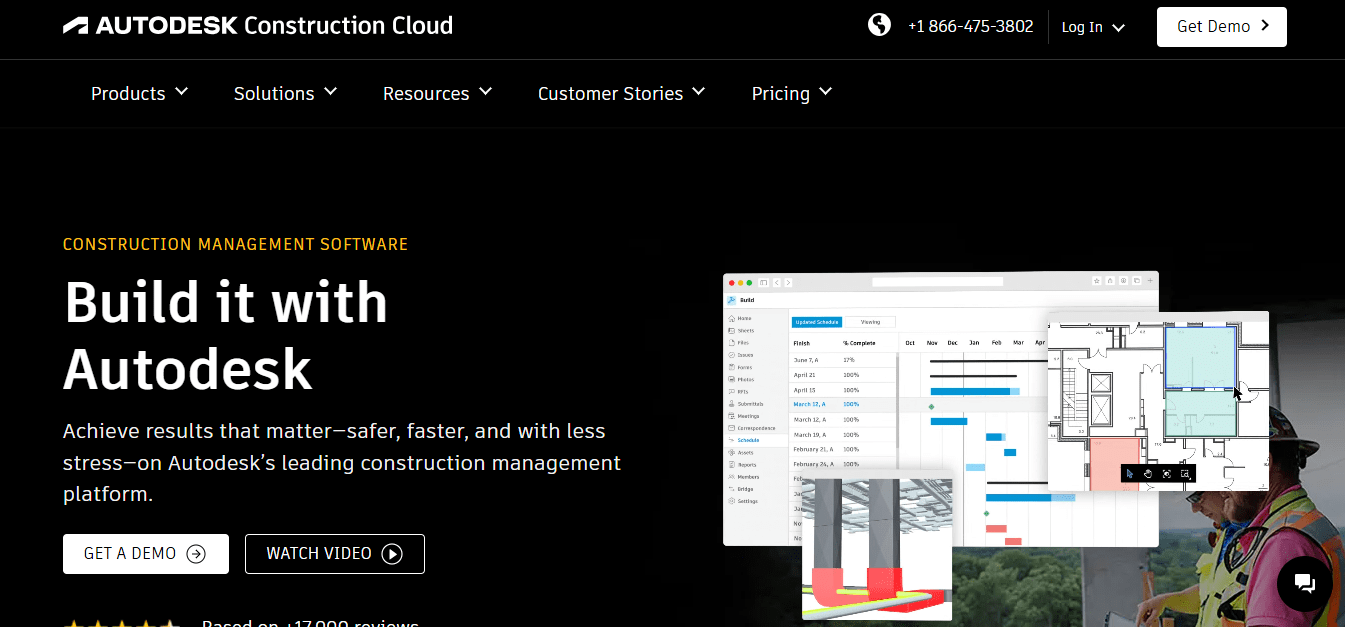Open the live chat bubble

click(1304, 583)
